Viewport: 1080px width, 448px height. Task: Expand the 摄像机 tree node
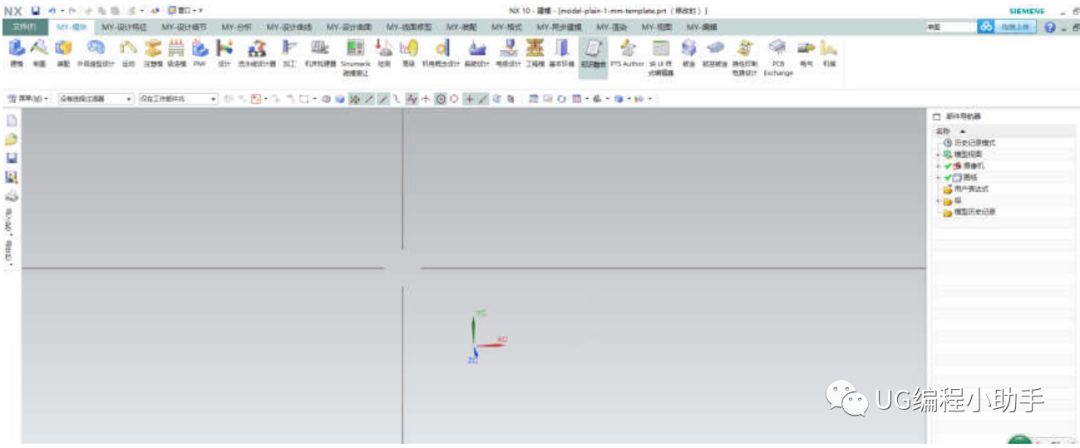pyautogui.click(x=937, y=166)
